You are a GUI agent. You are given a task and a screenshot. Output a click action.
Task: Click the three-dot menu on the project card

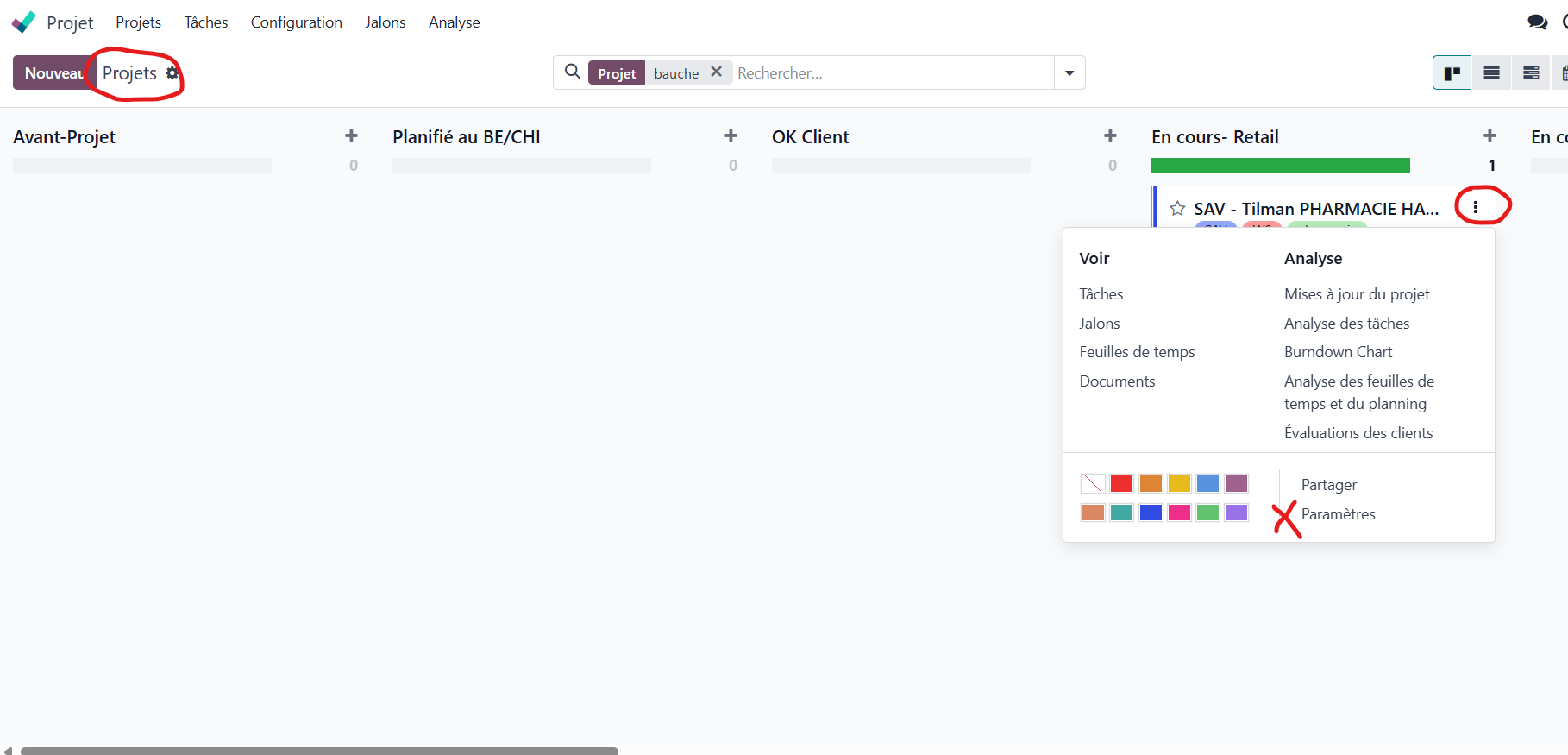point(1476,207)
